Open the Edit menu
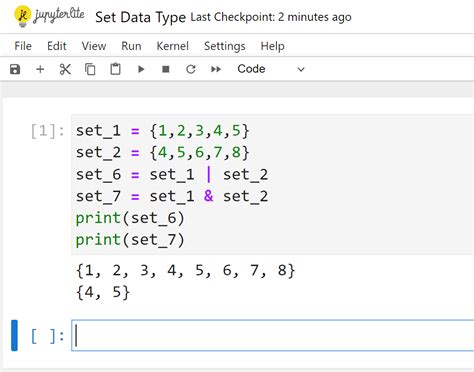The image size is (474, 372). coord(57,46)
